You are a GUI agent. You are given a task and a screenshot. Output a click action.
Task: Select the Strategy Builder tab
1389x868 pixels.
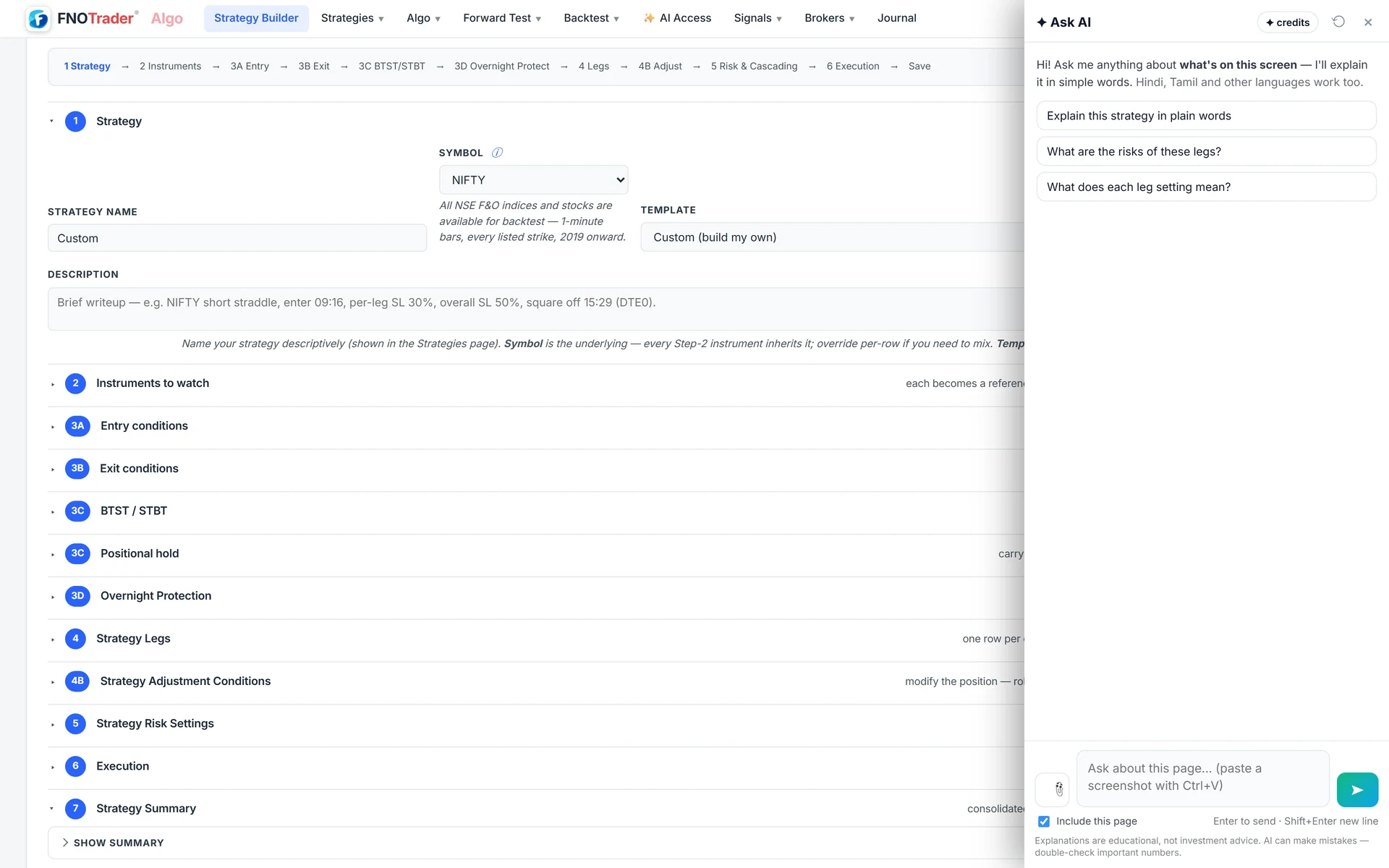click(256, 18)
